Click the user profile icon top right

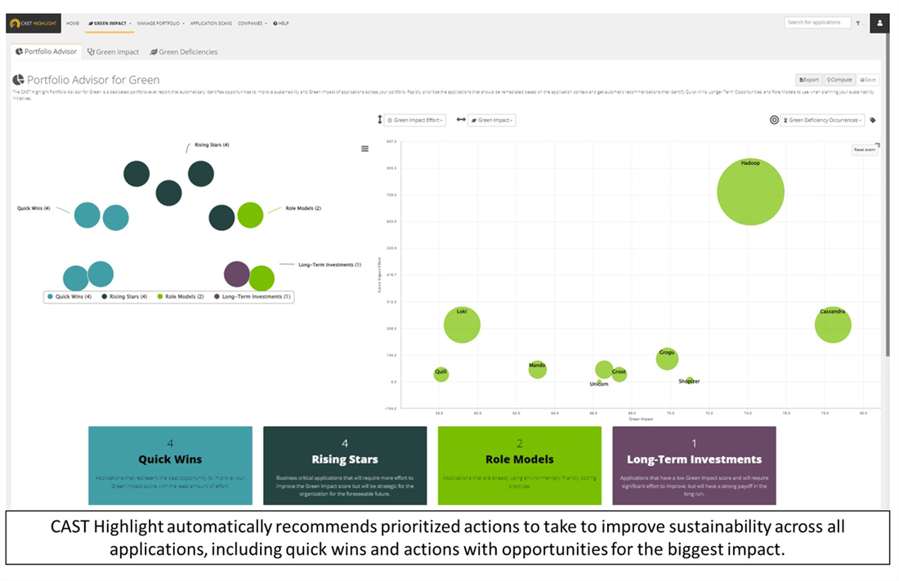pos(878,22)
